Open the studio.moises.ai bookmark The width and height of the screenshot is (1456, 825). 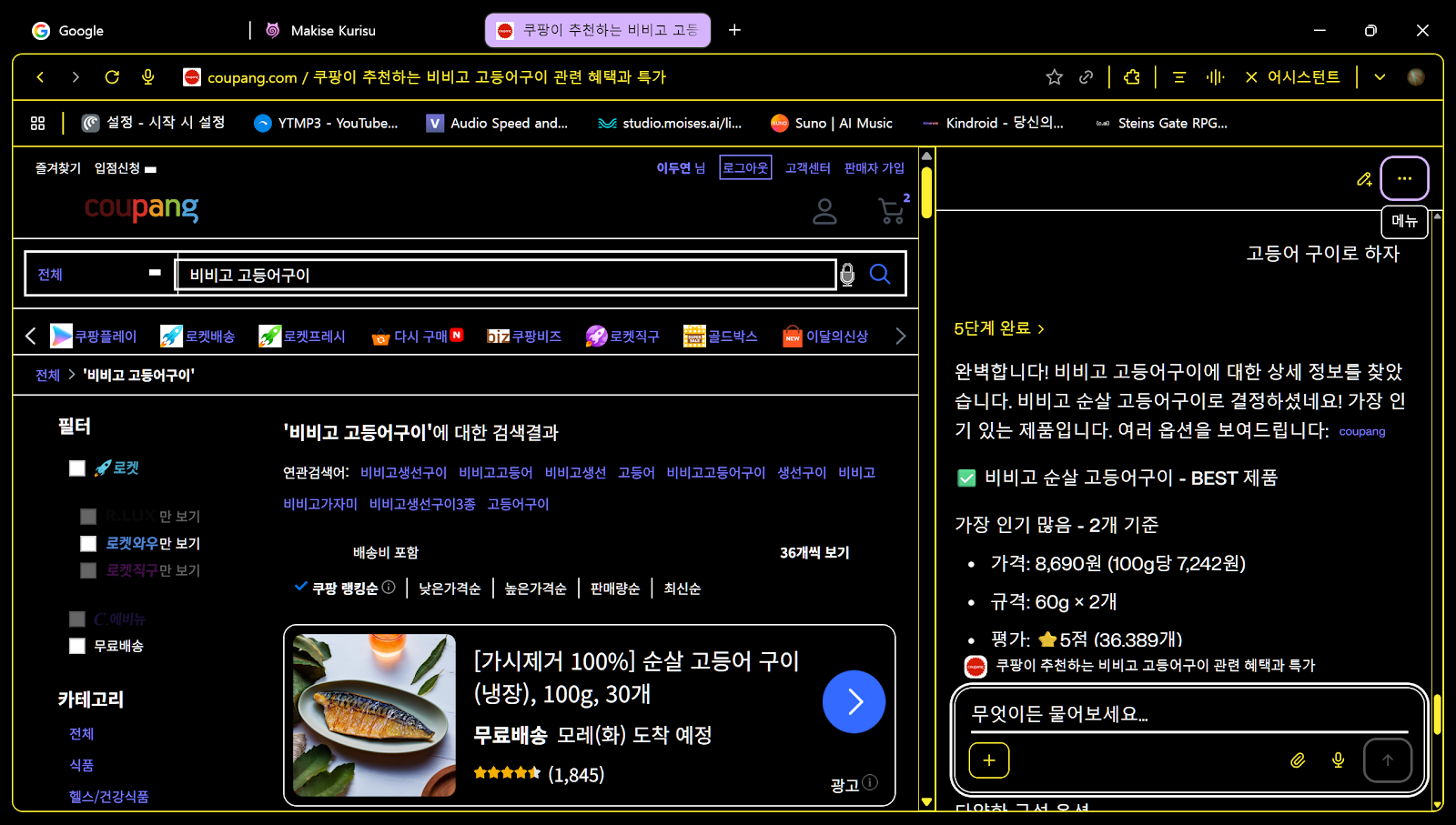(670, 123)
